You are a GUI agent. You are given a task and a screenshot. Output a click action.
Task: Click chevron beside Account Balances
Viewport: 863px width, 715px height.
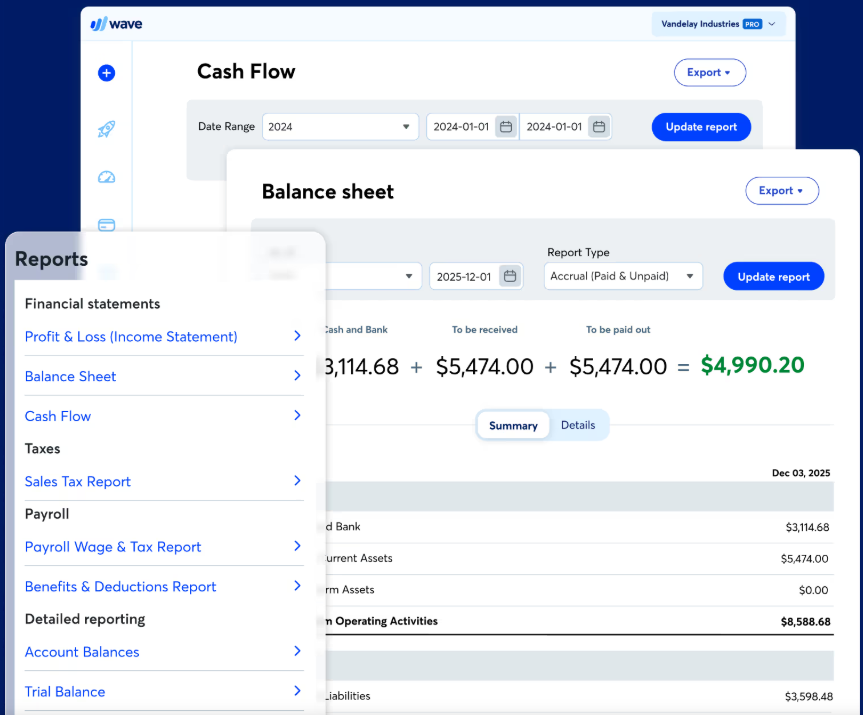(x=297, y=651)
